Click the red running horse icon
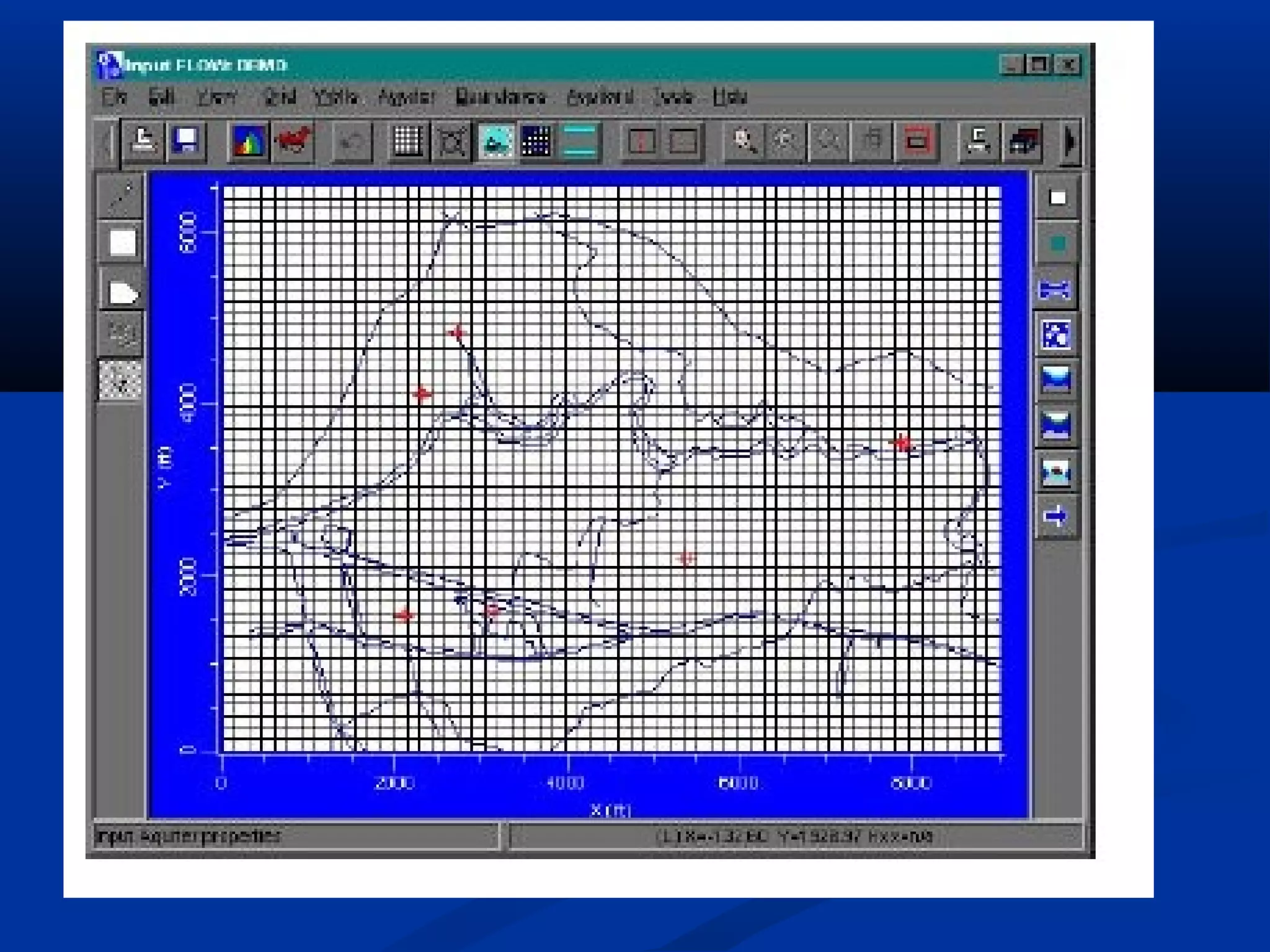The width and height of the screenshot is (1270, 952). point(293,141)
